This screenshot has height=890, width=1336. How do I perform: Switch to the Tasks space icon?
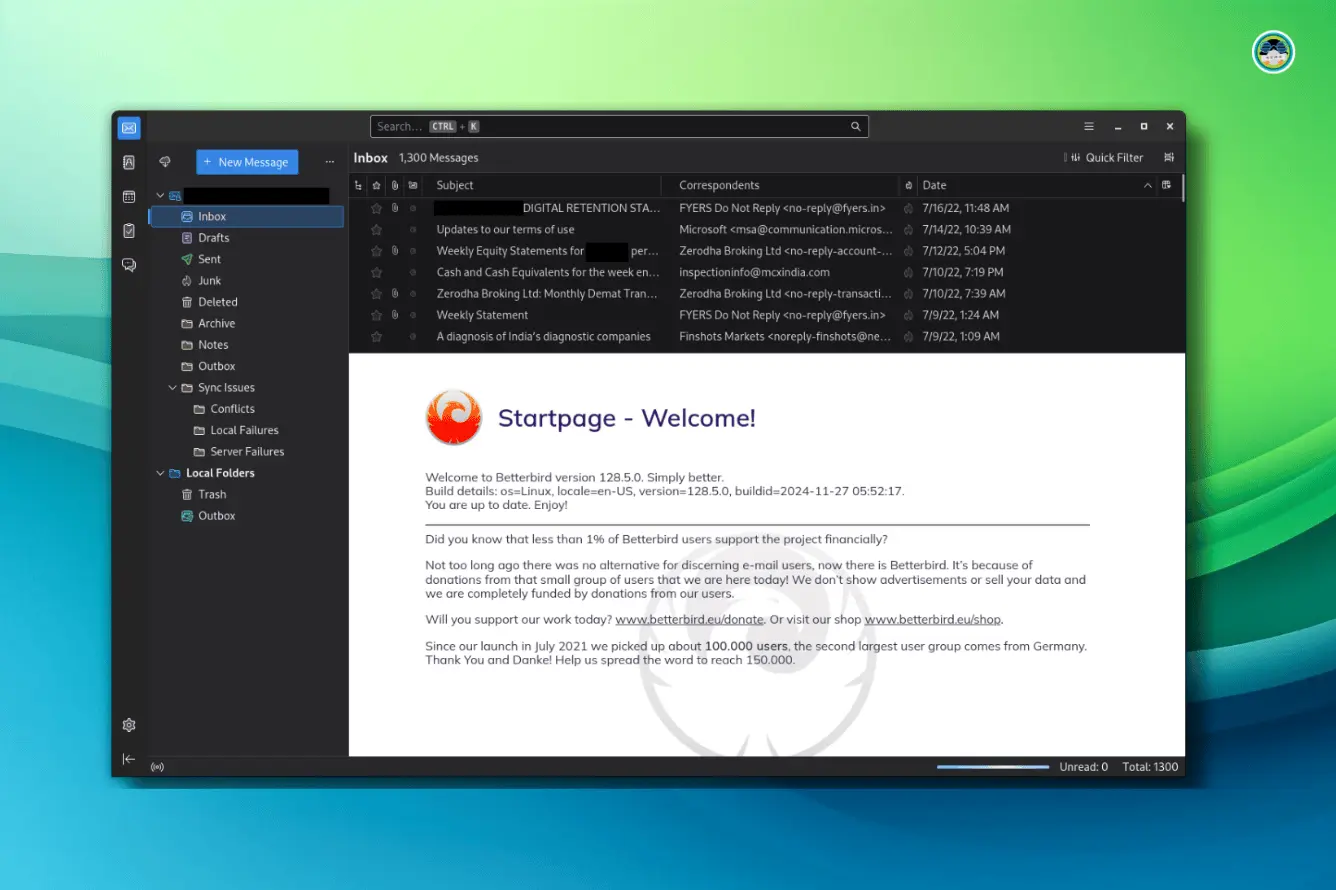(129, 231)
